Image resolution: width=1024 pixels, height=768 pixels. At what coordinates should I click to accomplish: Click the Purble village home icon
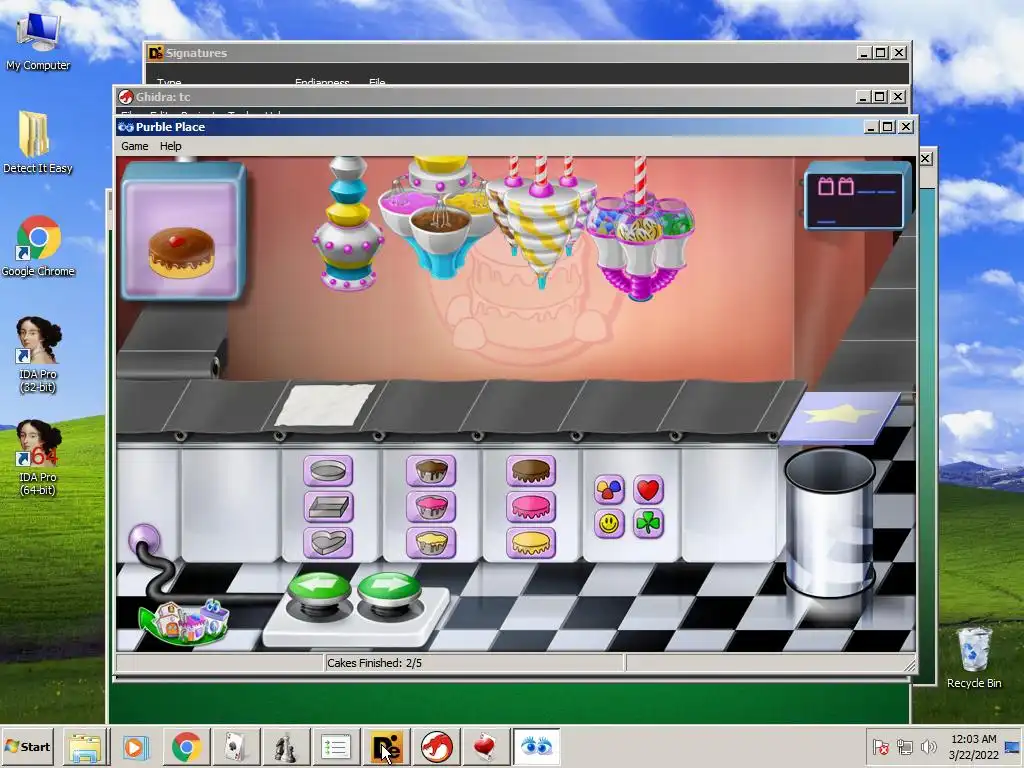(x=184, y=622)
